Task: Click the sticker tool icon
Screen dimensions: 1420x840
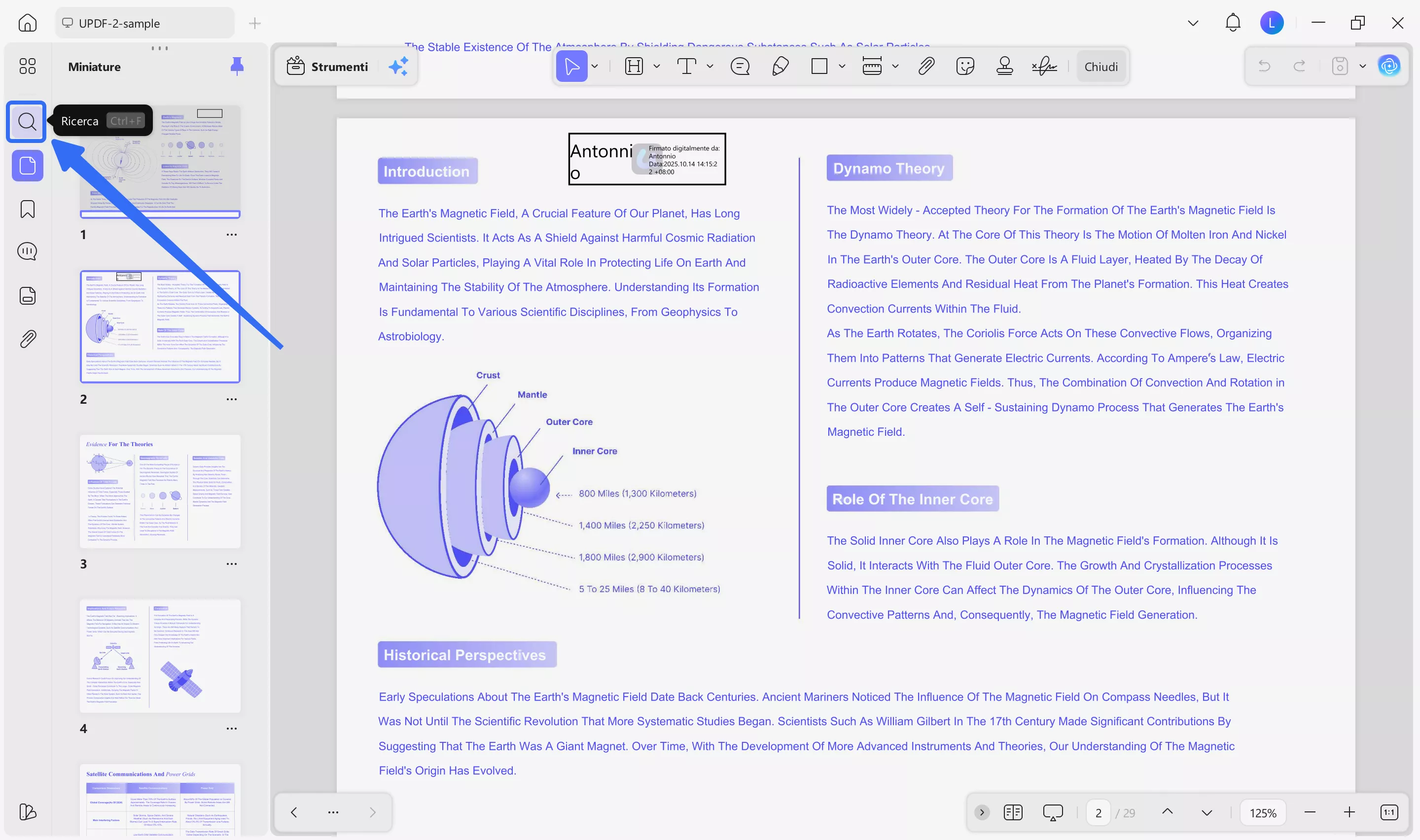Action: [x=965, y=66]
